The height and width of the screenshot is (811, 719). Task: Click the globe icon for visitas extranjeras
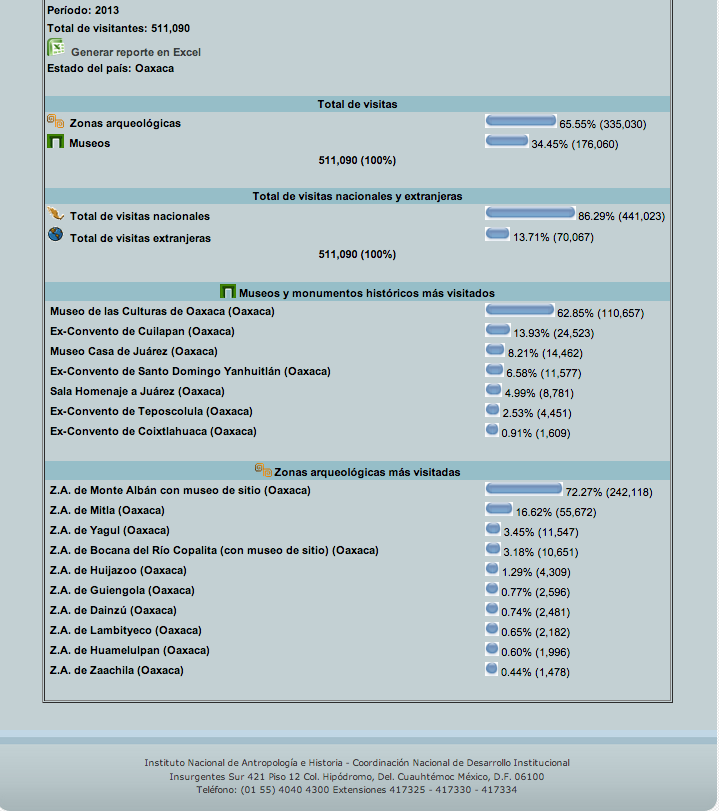click(x=56, y=236)
